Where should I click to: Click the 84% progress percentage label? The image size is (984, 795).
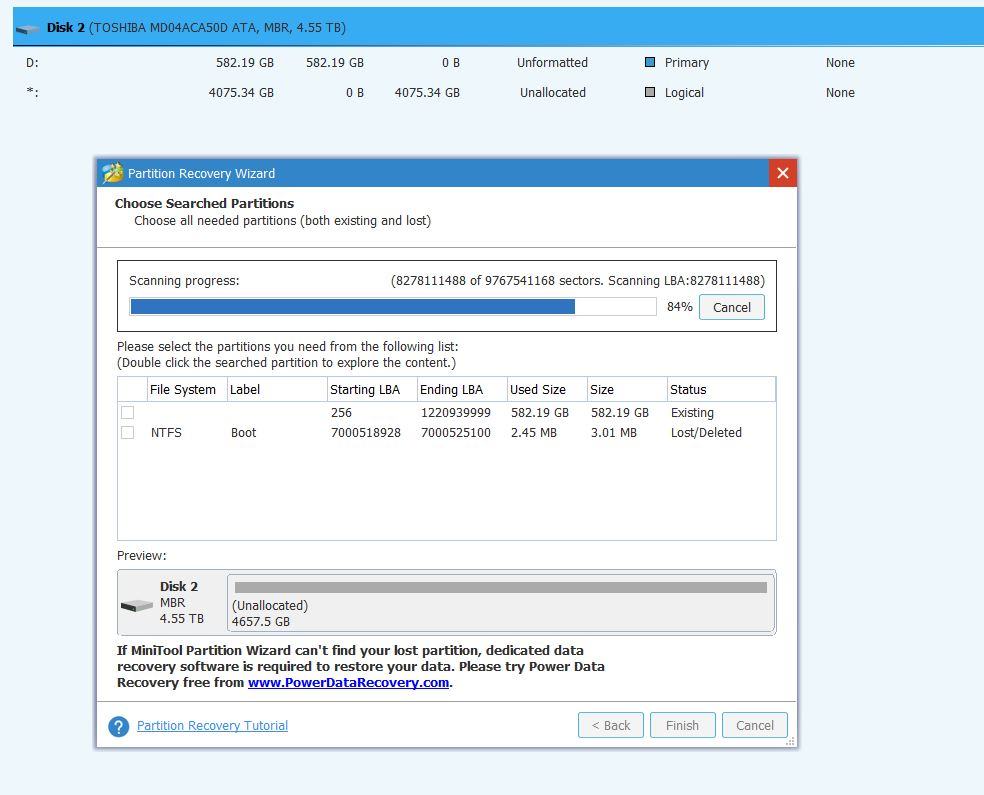click(680, 306)
